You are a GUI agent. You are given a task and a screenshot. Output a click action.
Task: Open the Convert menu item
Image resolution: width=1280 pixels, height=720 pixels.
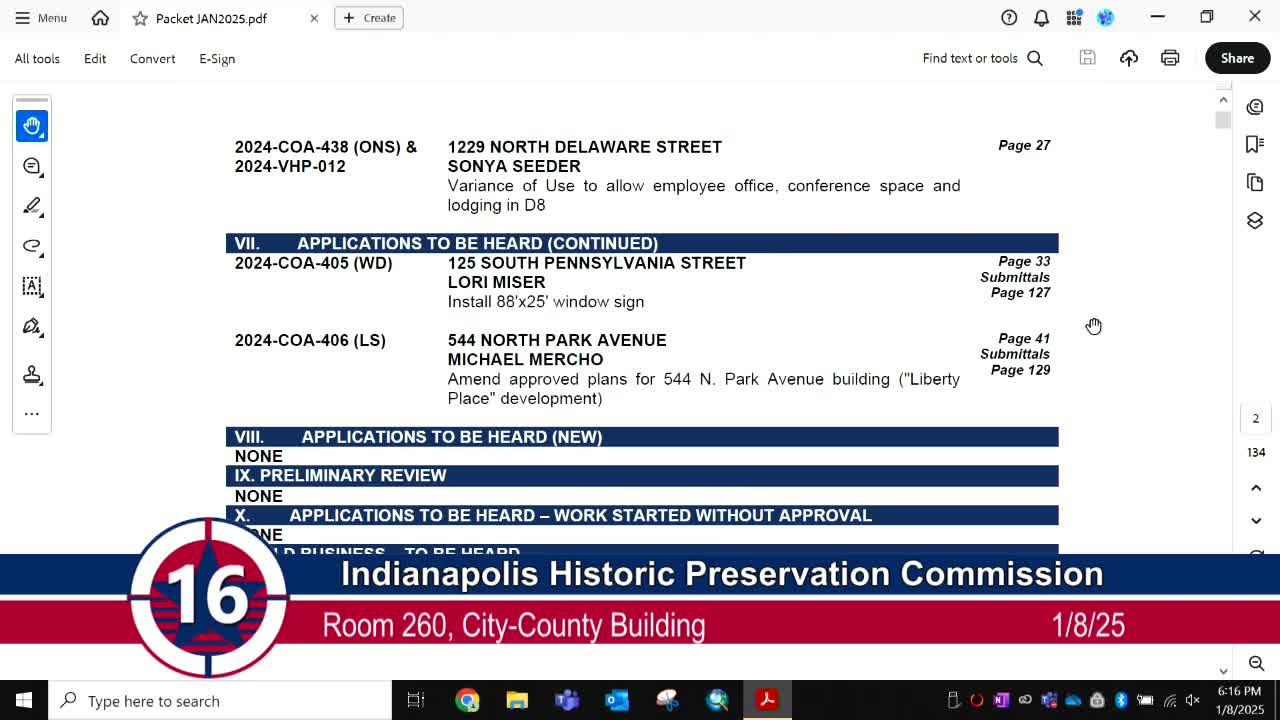coord(153,59)
